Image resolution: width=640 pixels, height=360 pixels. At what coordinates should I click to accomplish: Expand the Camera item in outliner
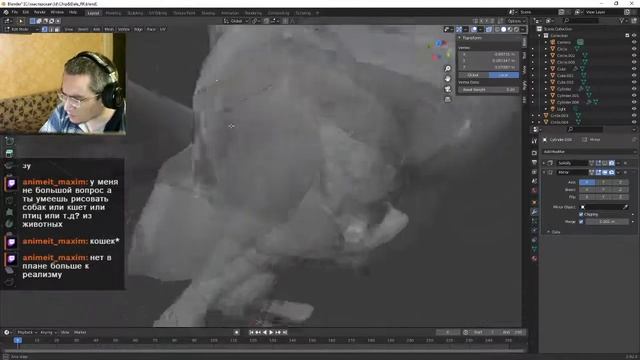pos(546,42)
